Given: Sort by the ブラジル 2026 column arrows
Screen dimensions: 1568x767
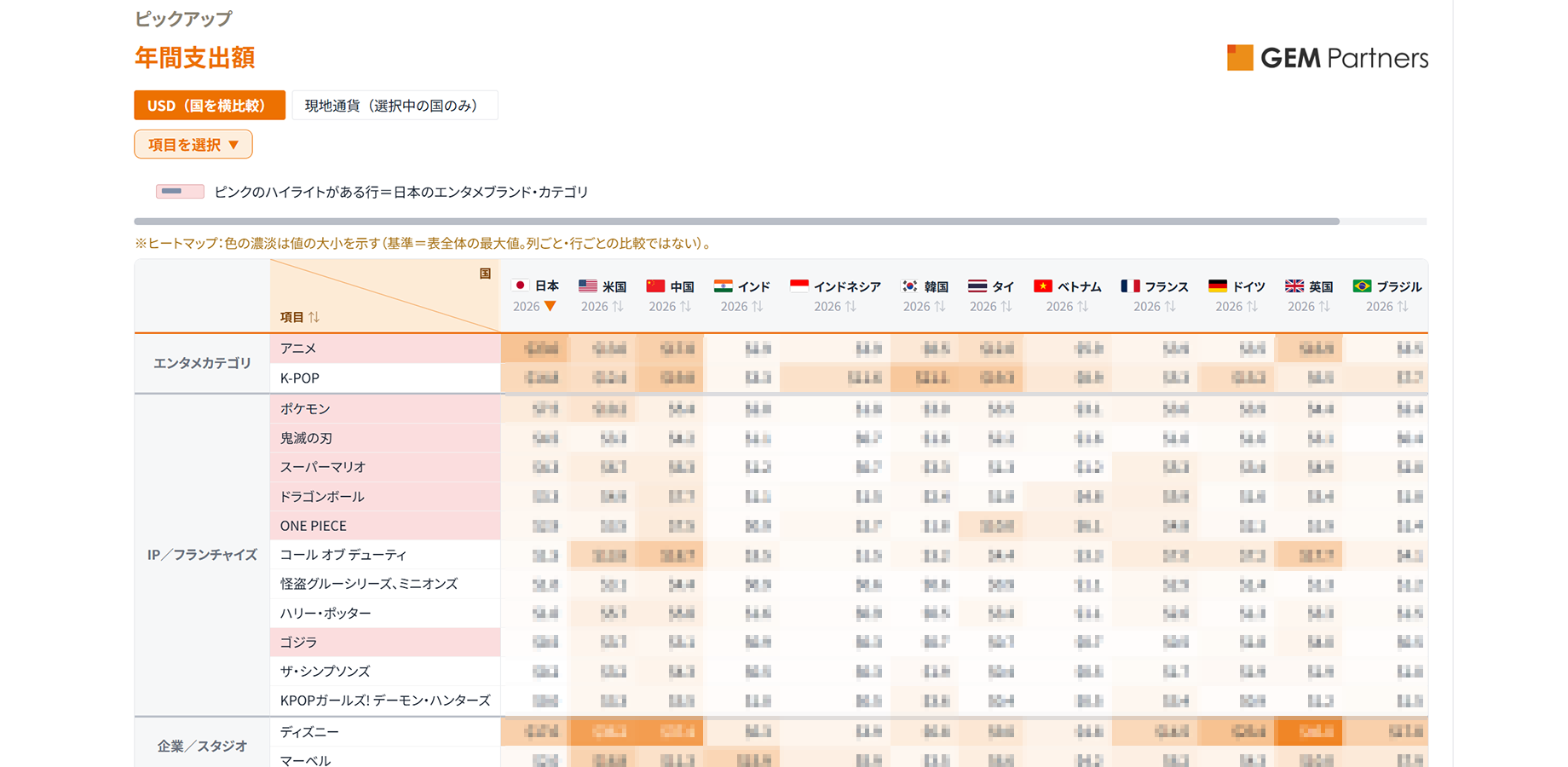Looking at the screenshot, I should tap(1403, 306).
